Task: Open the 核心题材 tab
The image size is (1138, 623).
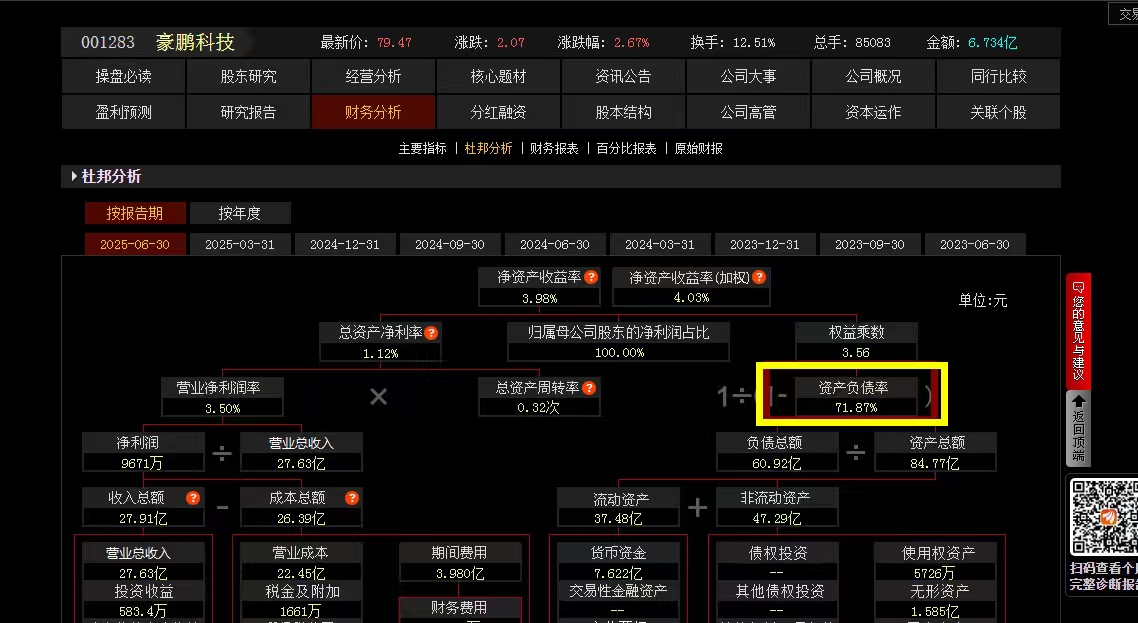Action: click(x=499, y=76)
